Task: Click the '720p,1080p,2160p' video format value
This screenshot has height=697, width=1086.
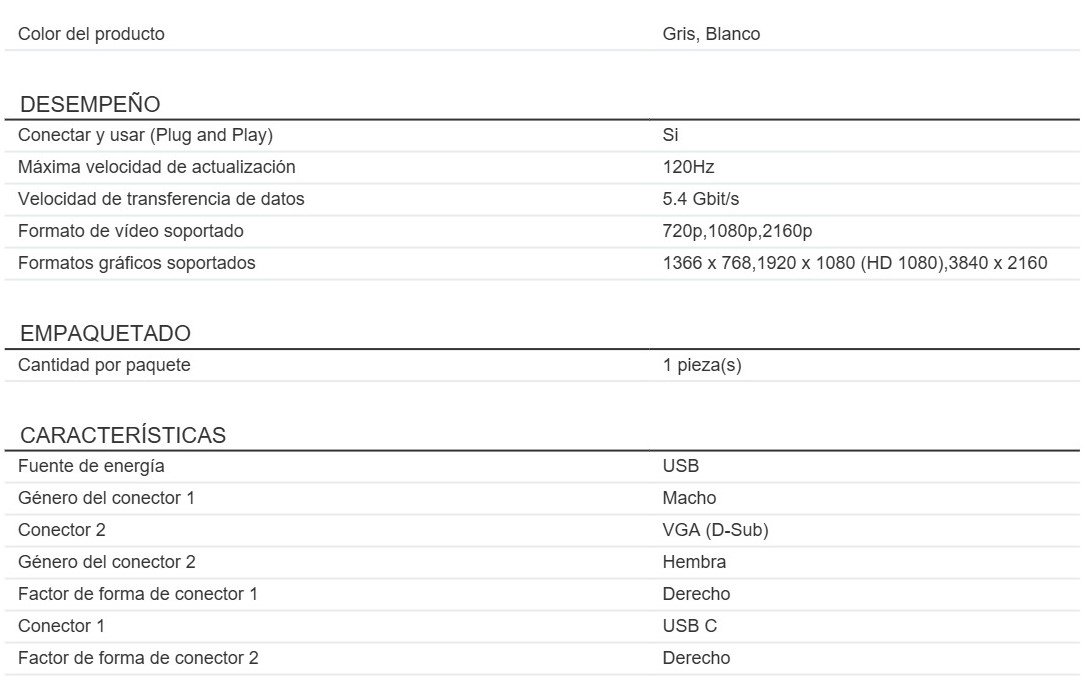Action: (x=737, y=231)
